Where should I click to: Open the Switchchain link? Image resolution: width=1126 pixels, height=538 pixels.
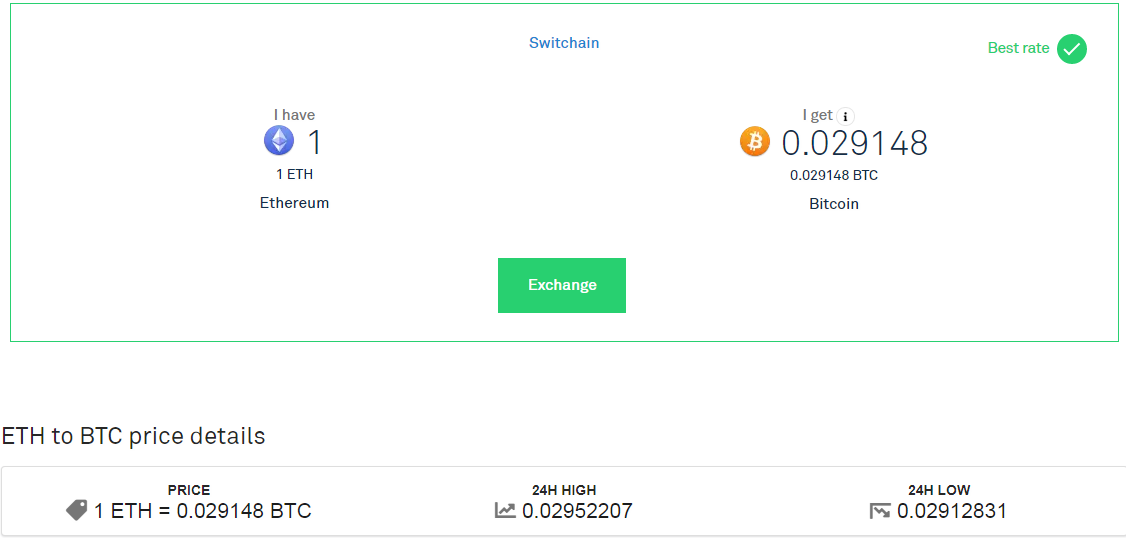point(564,42)
